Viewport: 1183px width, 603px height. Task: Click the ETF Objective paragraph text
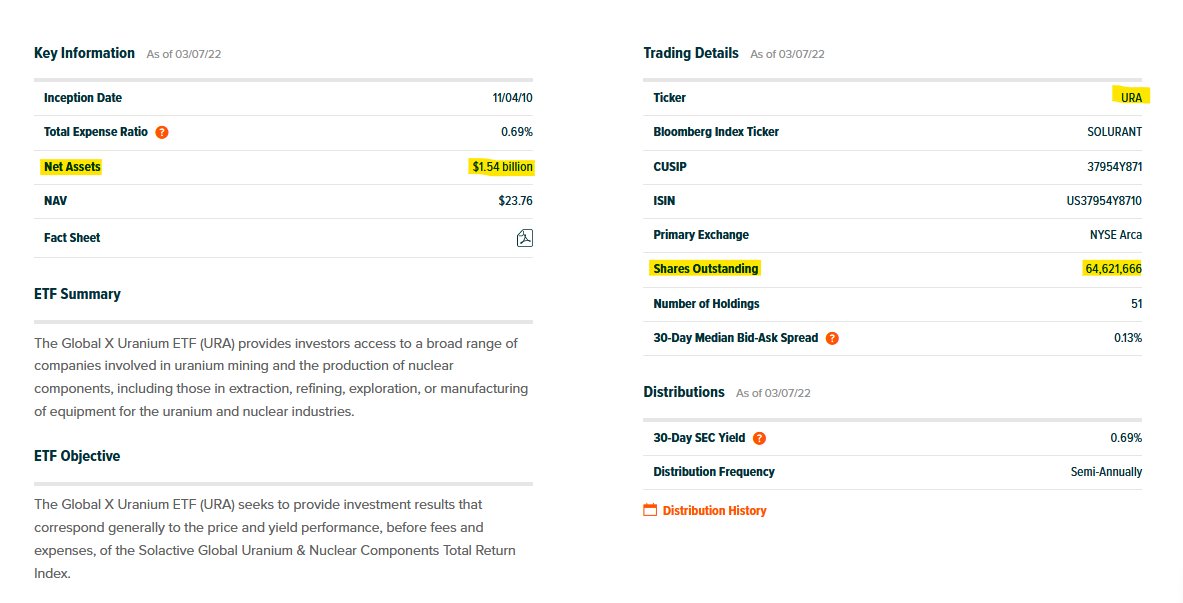(x=275, y=539)
